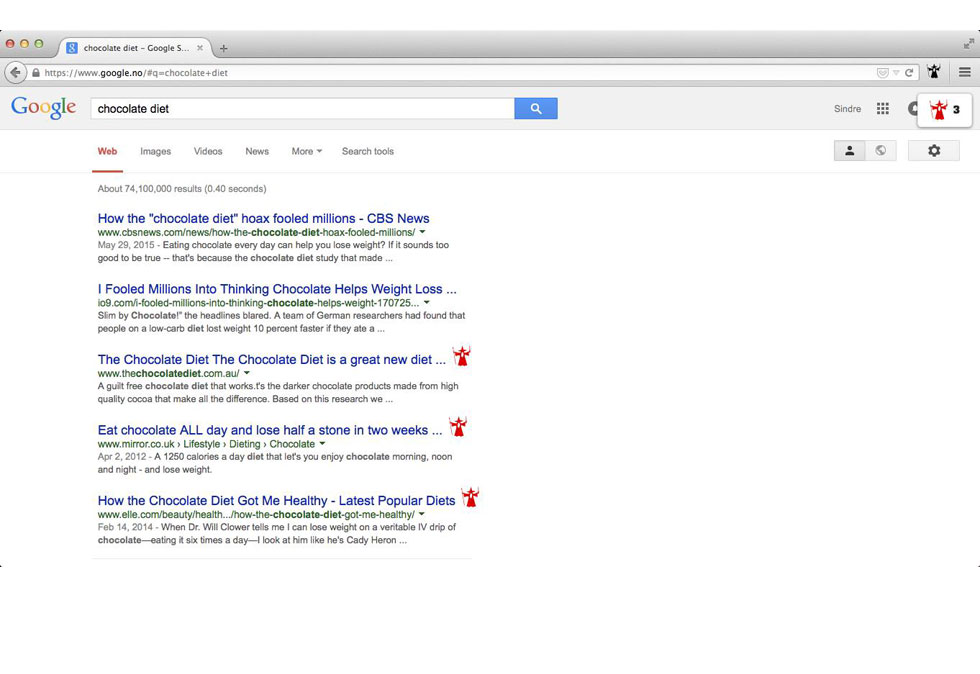Expand dropdown arrow next to io9.com URL

point(426,303)
